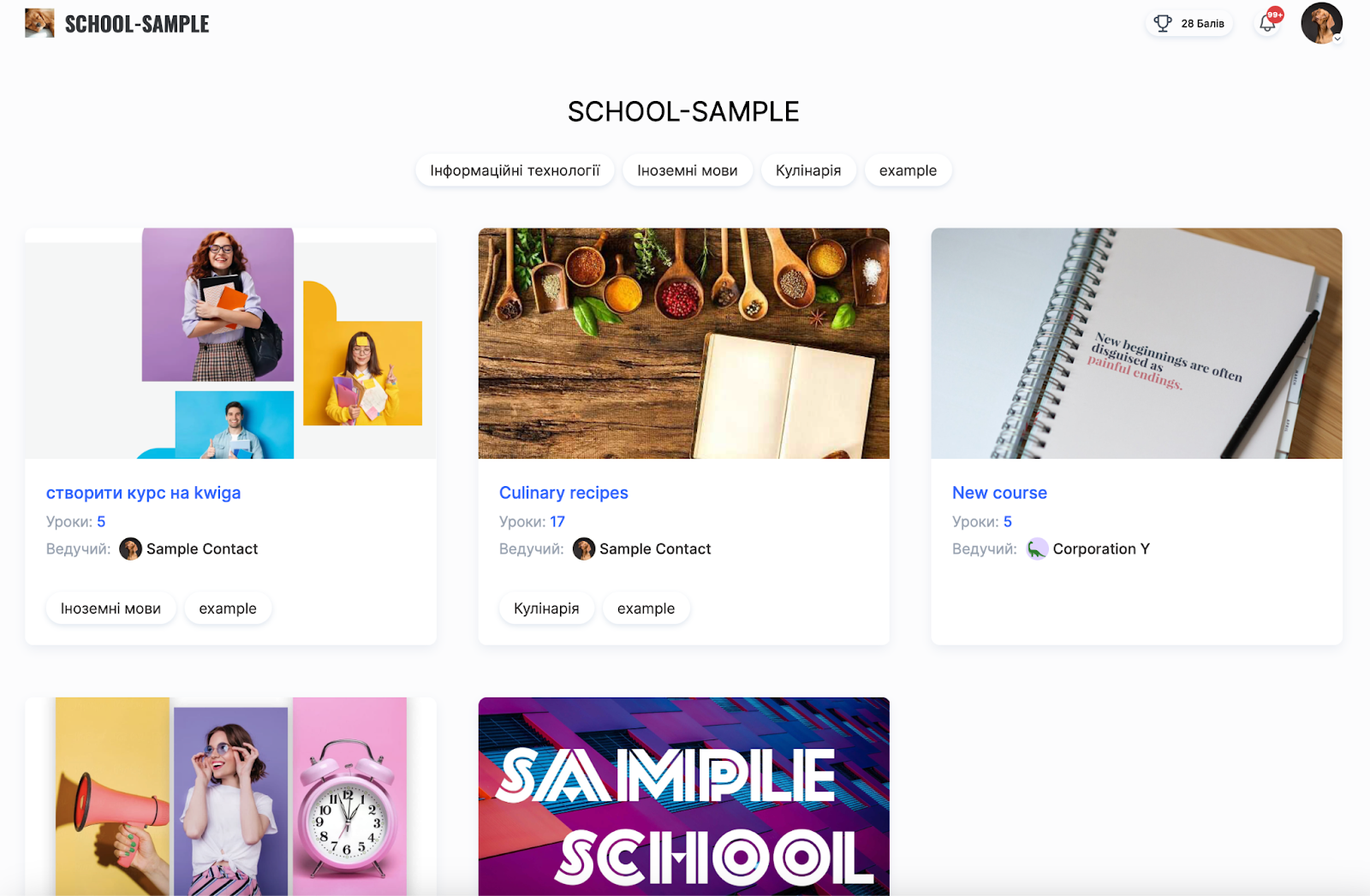Click the SCHOOL-SAMPLE header brand text

137,24
